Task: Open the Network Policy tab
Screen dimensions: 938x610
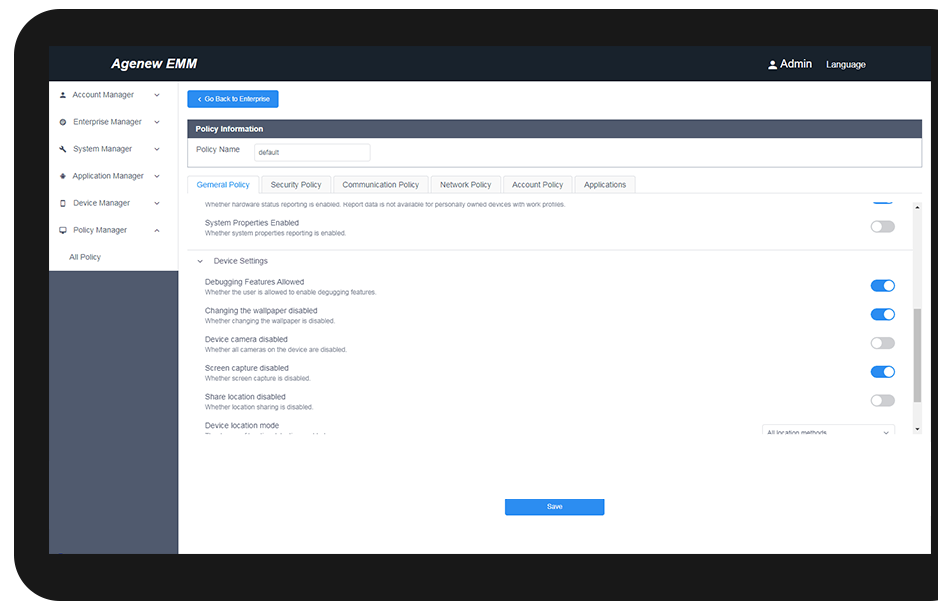Action: coord(465,185)
